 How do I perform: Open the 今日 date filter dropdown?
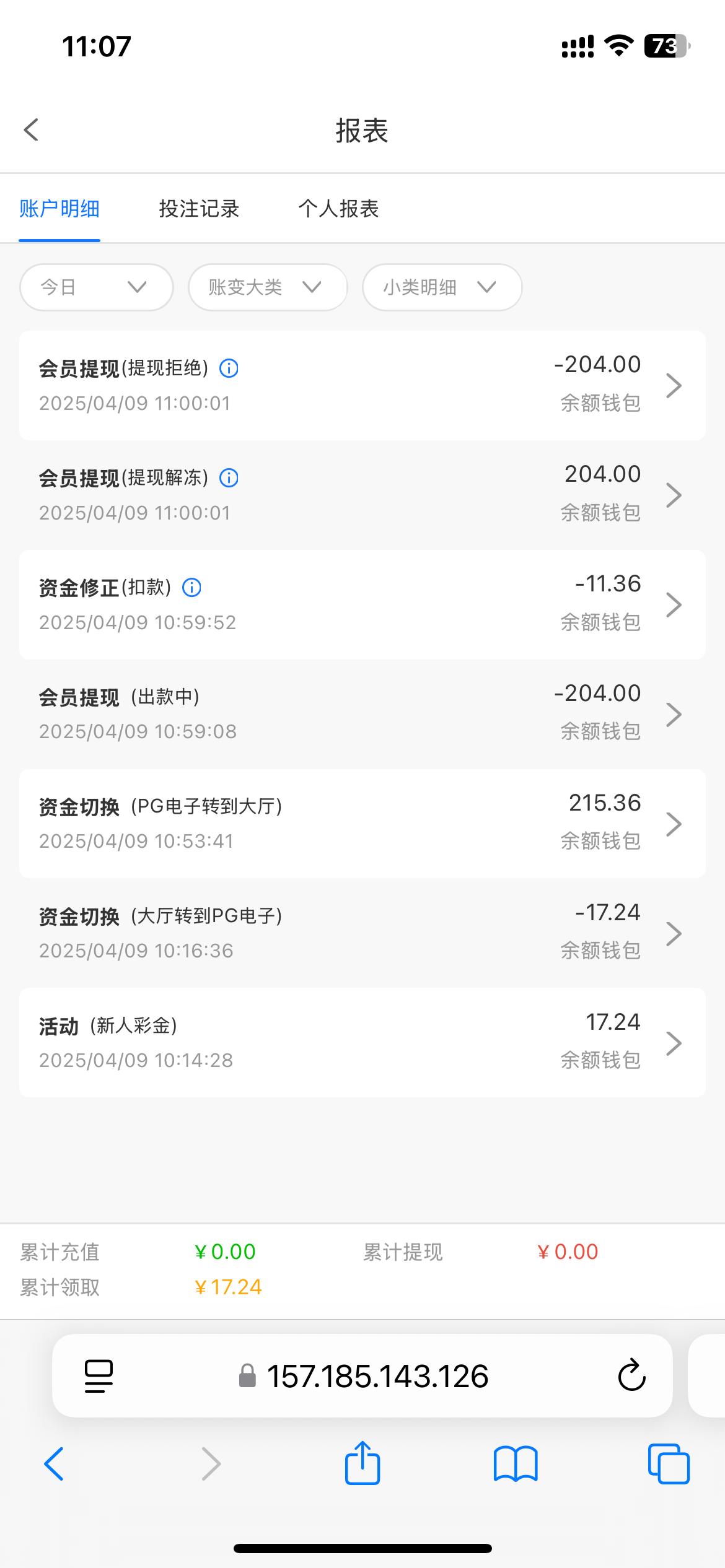[96, 287]
